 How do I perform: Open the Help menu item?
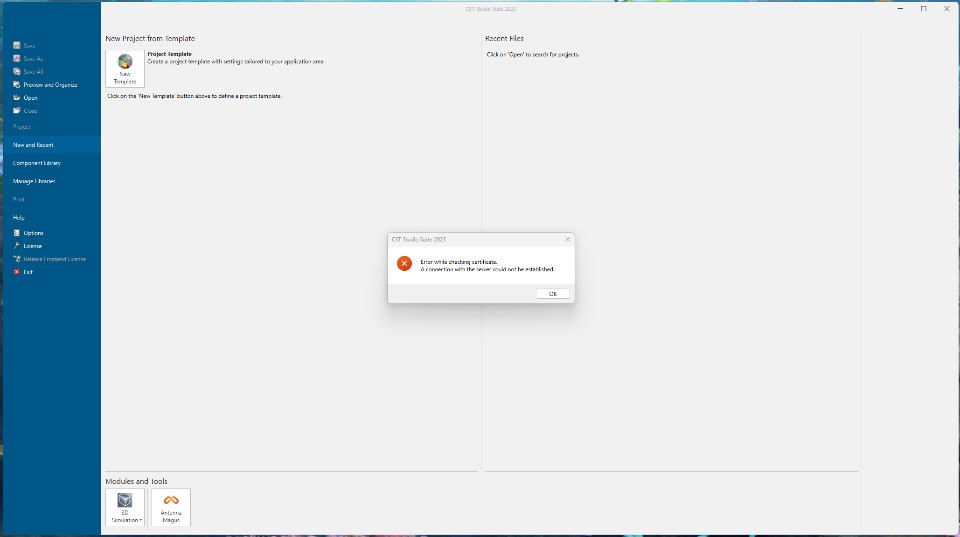(18, 217)
